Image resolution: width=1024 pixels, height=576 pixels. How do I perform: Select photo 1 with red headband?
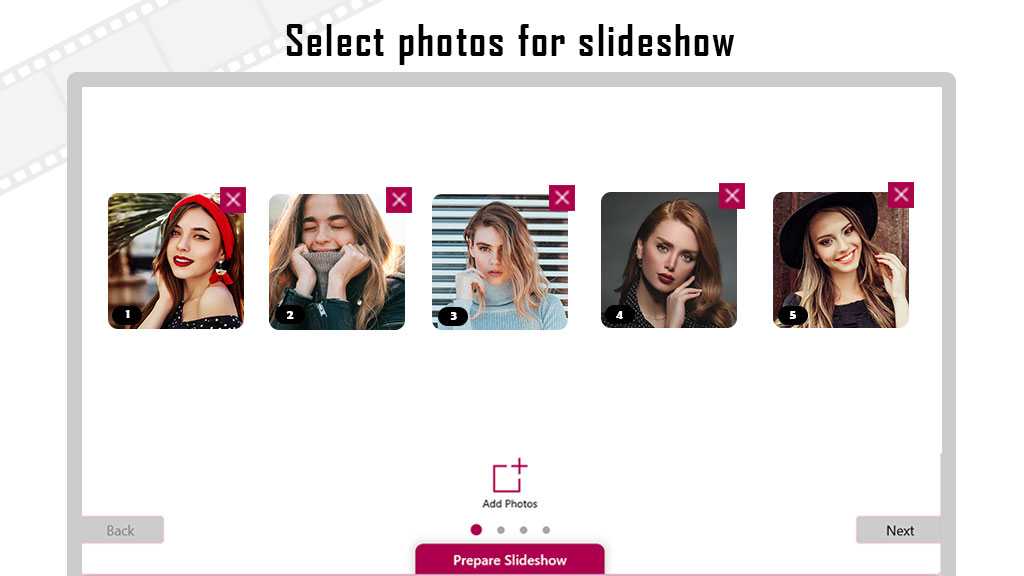[x=176, y=261]
